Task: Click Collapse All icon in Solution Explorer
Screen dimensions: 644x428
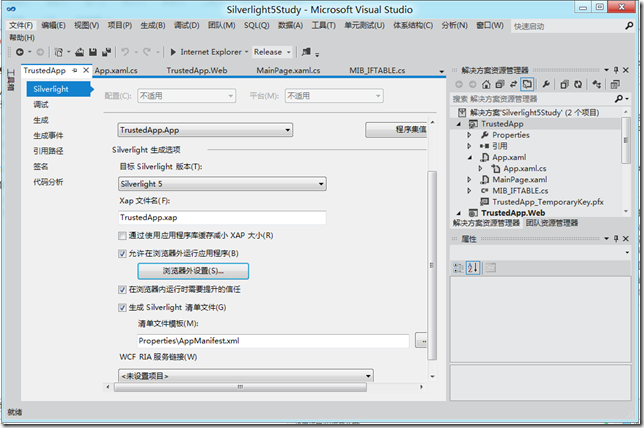Action: pyautogui.click(x=564, y=84)
